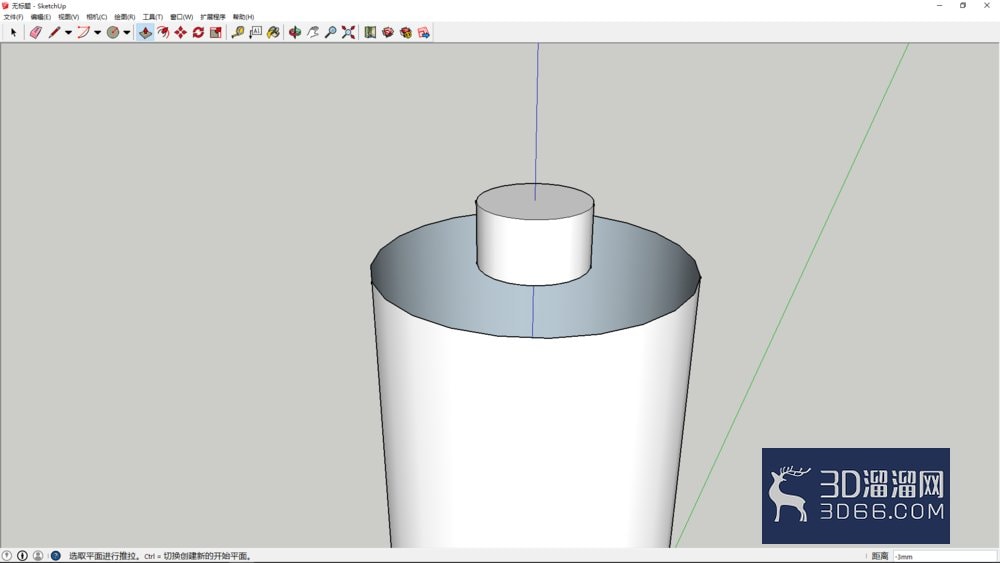The image size is (1000, 563).
Task: Open the 工具(T) menu
Action: coord(153,17)
